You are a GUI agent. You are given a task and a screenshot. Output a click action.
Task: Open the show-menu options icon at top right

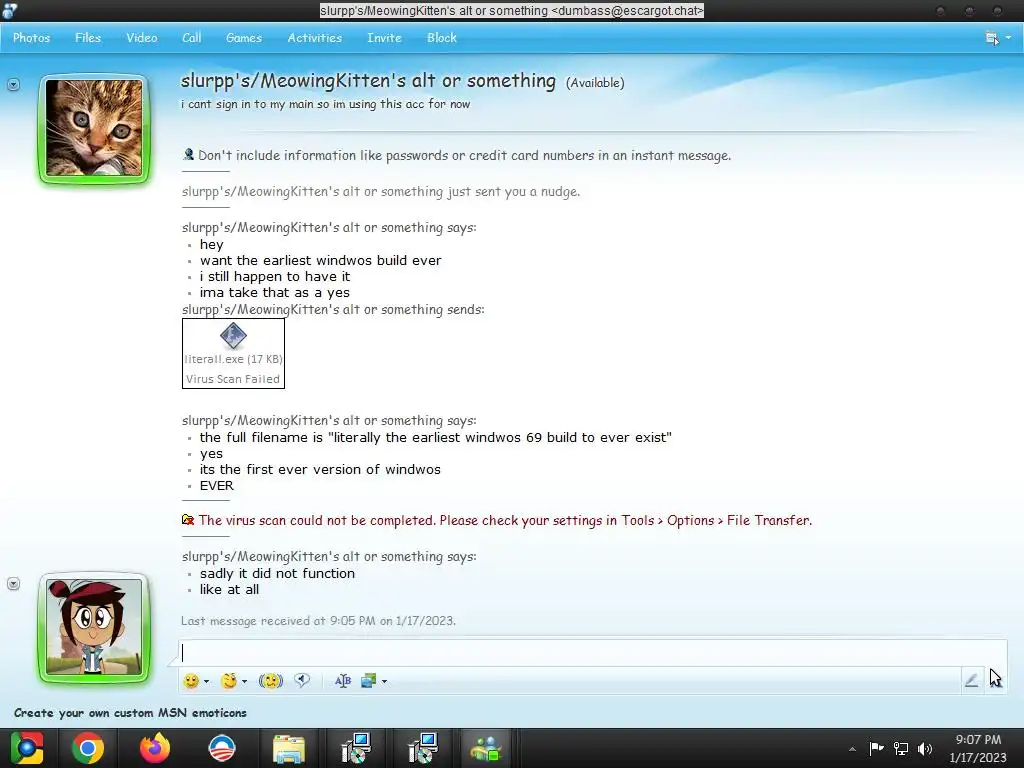991,39
